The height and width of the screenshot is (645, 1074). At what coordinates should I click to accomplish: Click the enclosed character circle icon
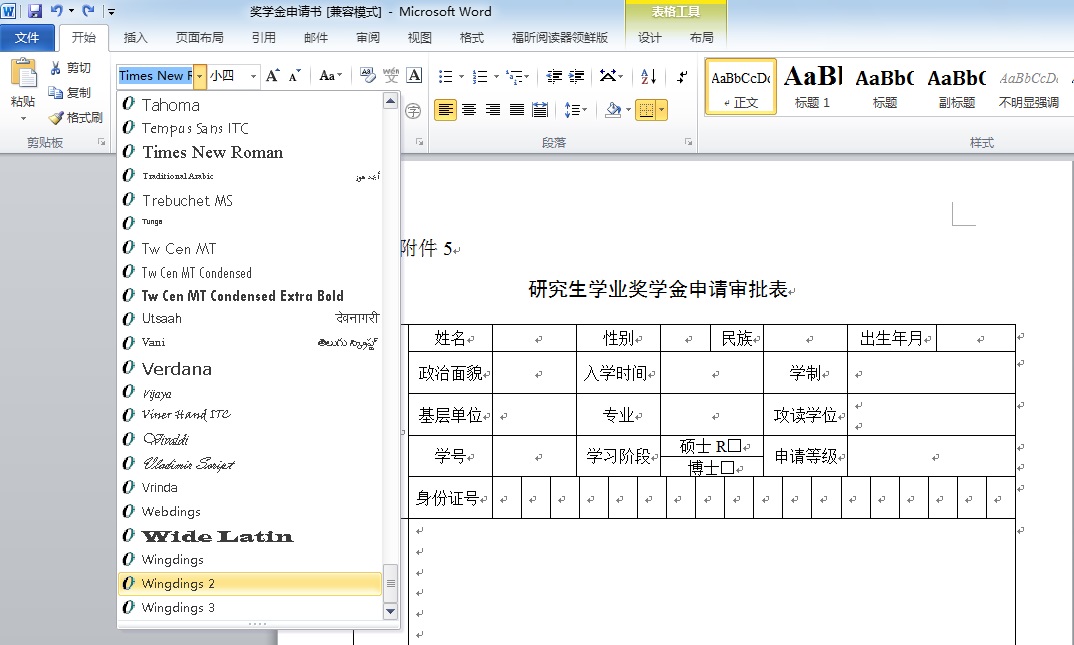click(413, 111)
